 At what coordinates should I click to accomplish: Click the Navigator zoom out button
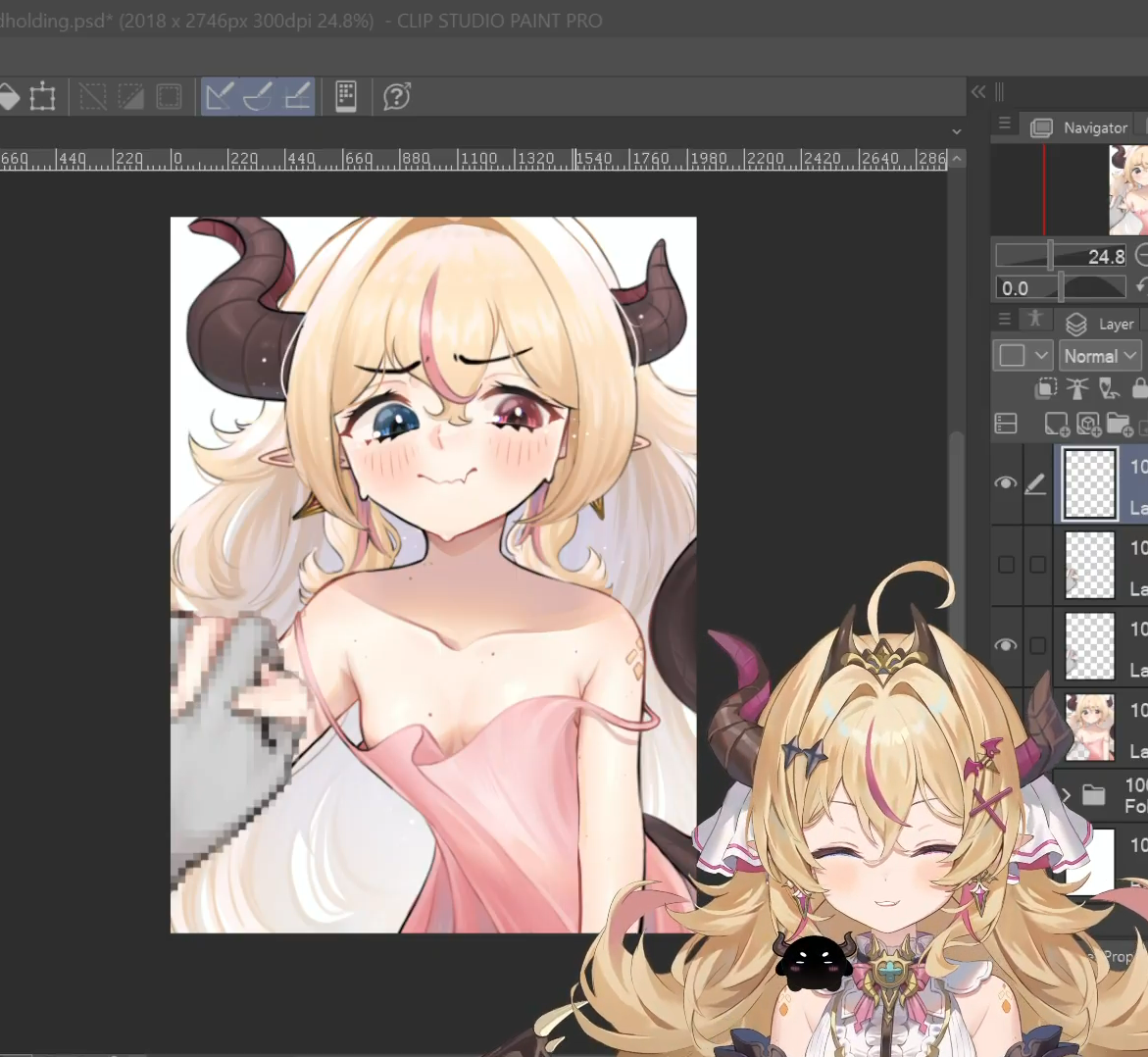[x=1141, y=255]
